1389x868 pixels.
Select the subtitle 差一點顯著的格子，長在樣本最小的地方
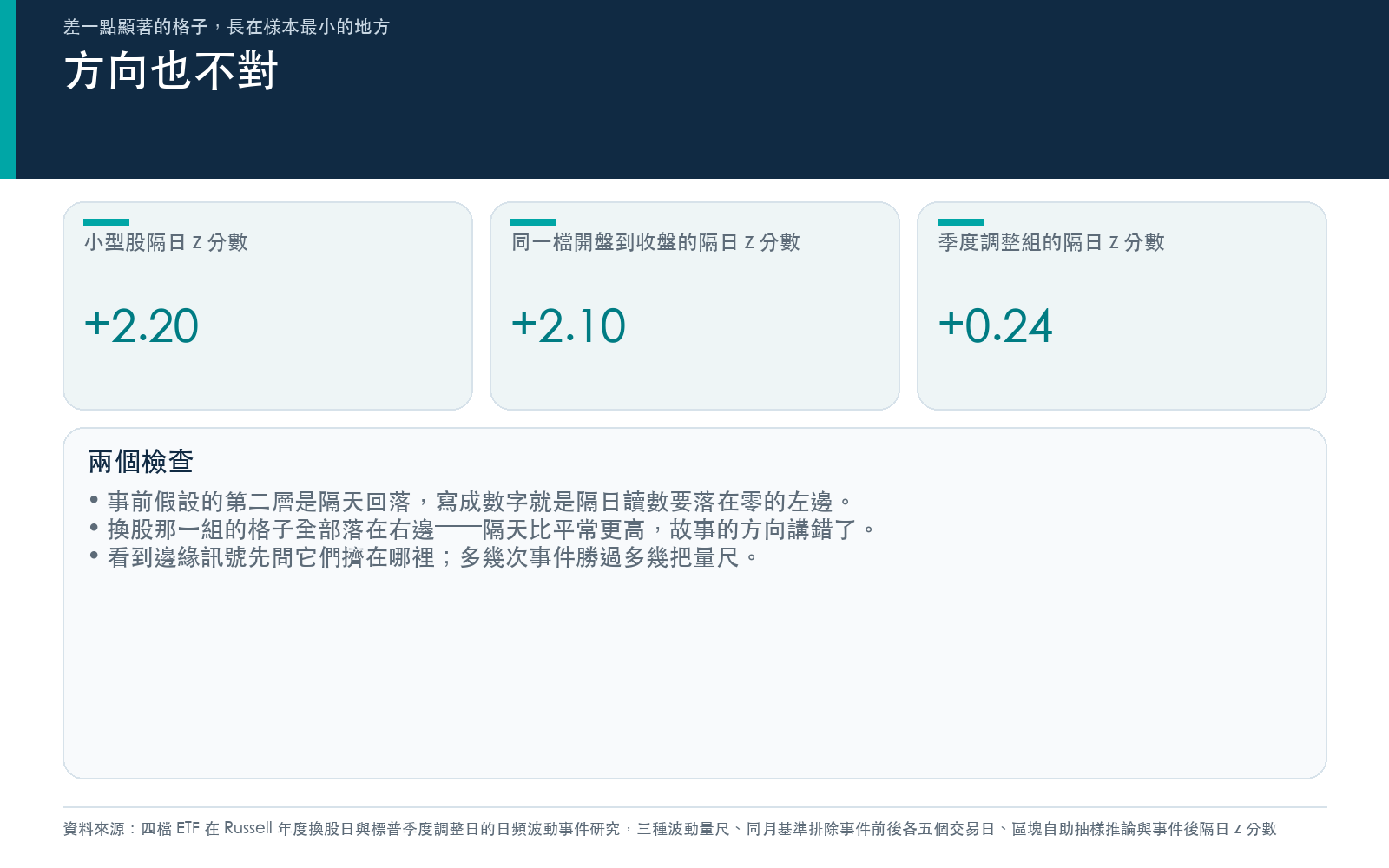click(227, 27)
